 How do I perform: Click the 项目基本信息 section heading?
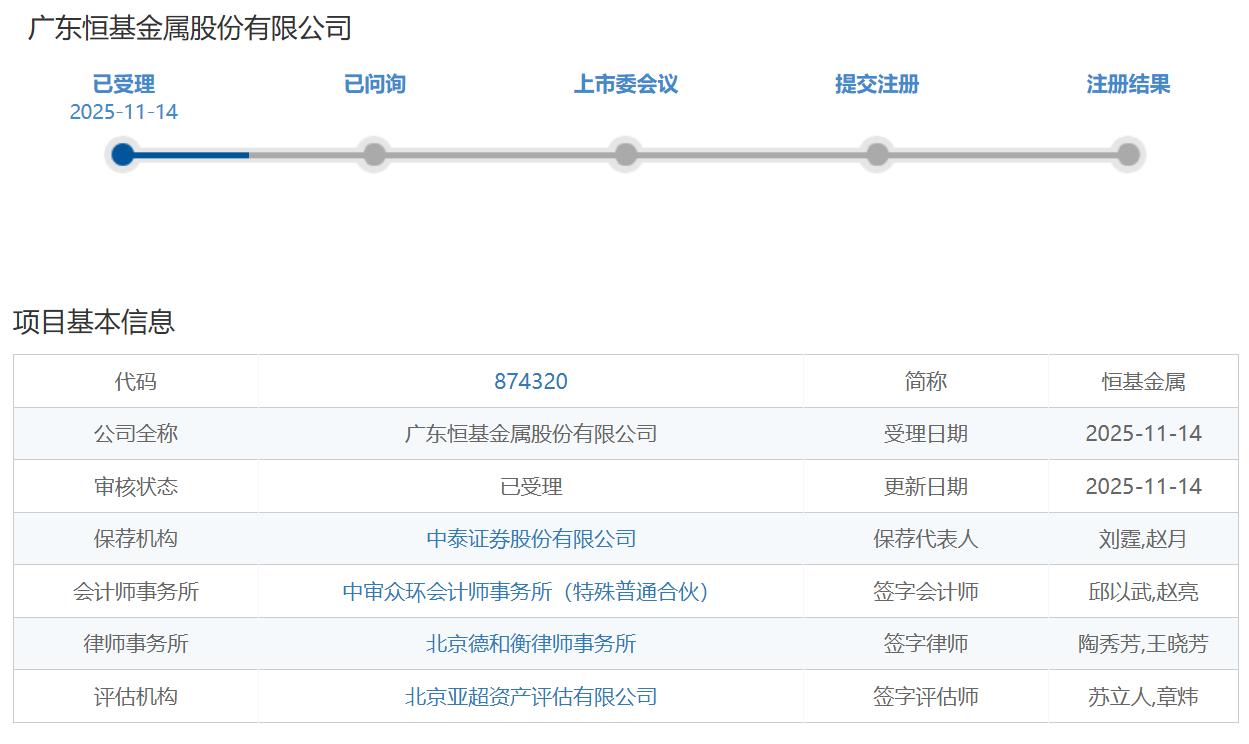click(94, 322)
